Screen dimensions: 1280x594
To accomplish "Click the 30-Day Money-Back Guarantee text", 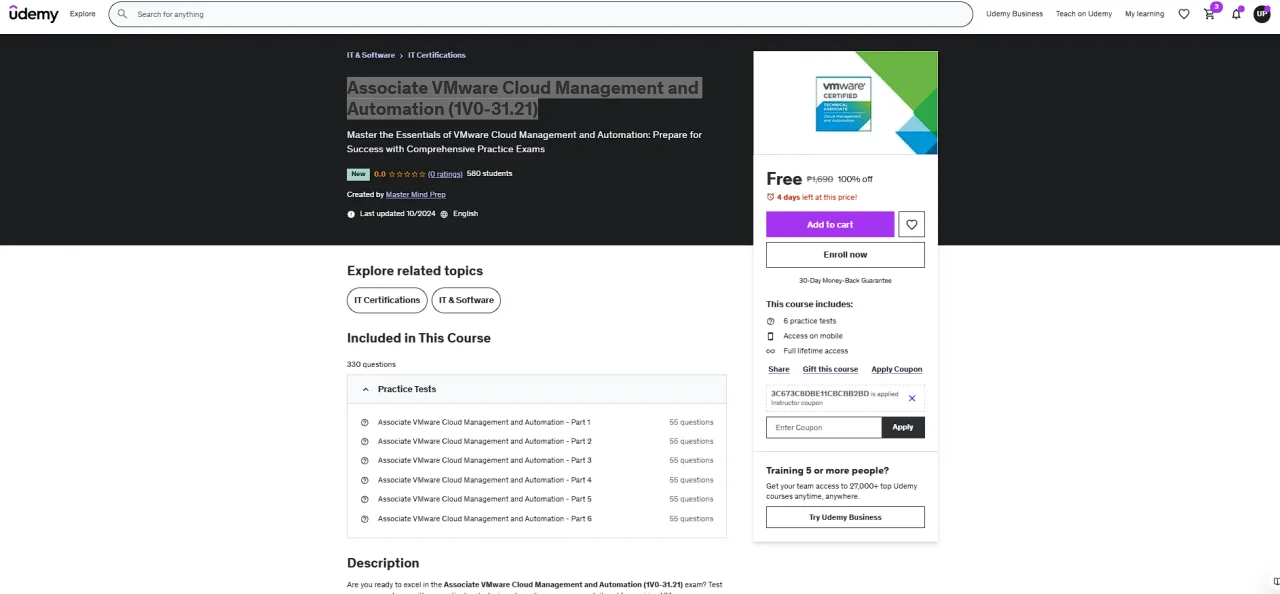I will tap(845, 281).
